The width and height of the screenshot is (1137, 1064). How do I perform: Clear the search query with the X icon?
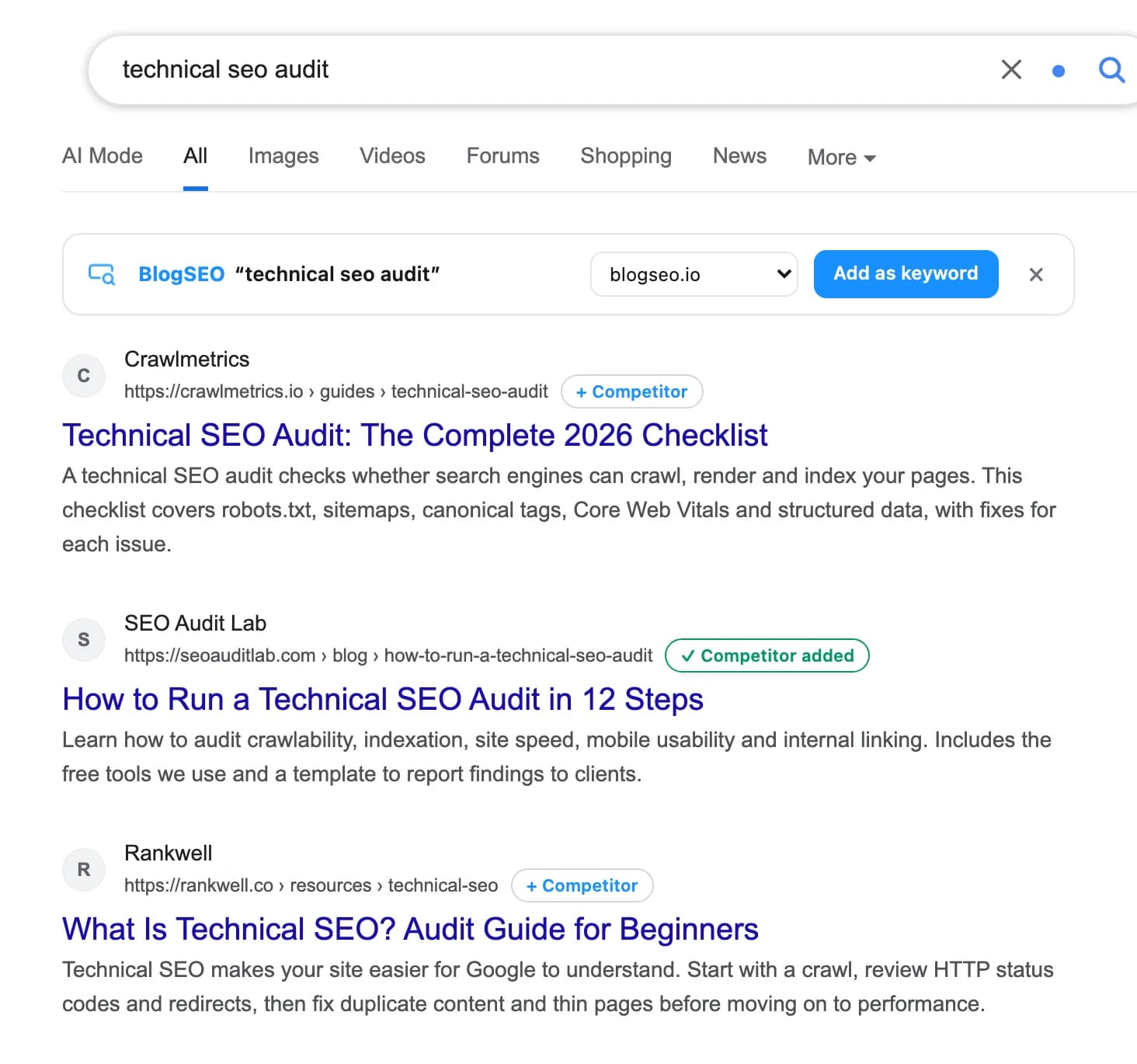pos(1011,70)
